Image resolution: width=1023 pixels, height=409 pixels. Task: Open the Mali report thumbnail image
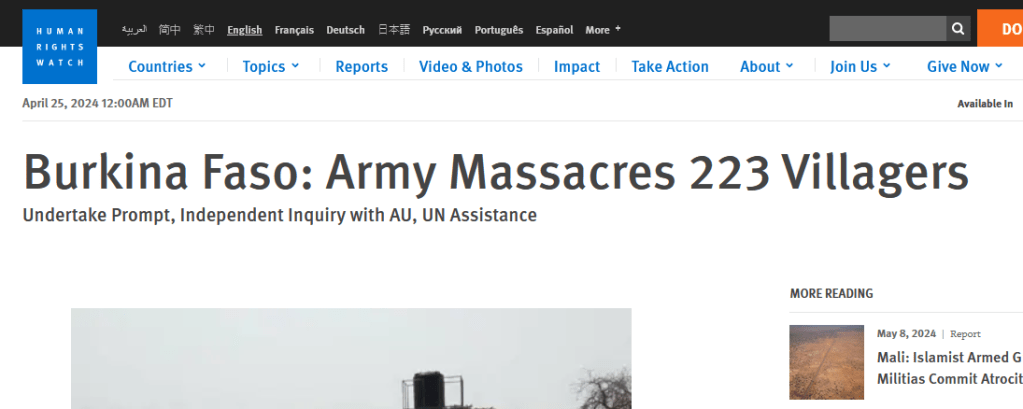(826, 362)
